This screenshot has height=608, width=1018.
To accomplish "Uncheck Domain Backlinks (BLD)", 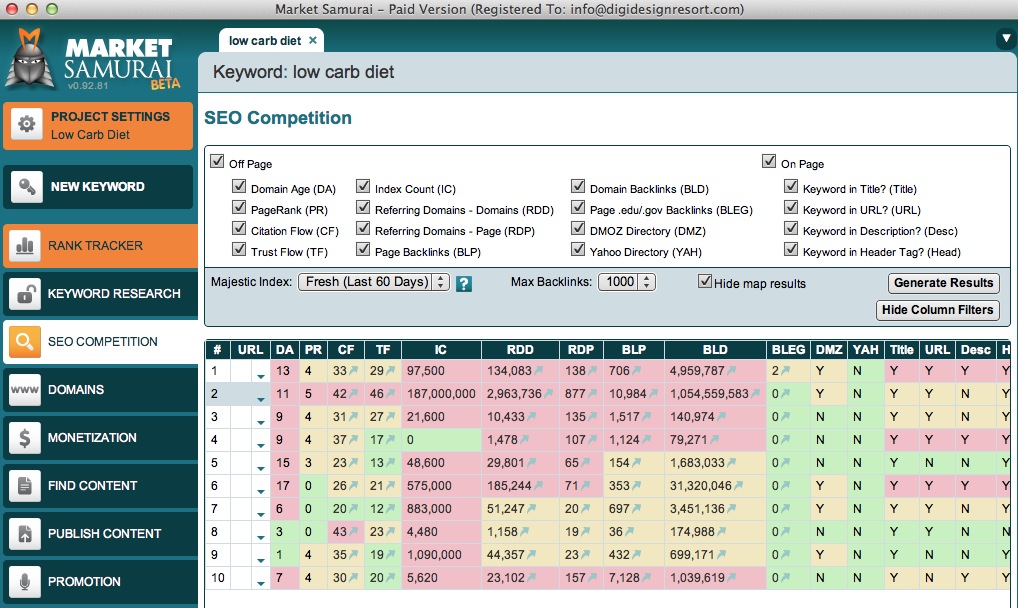I will (578, 186).
